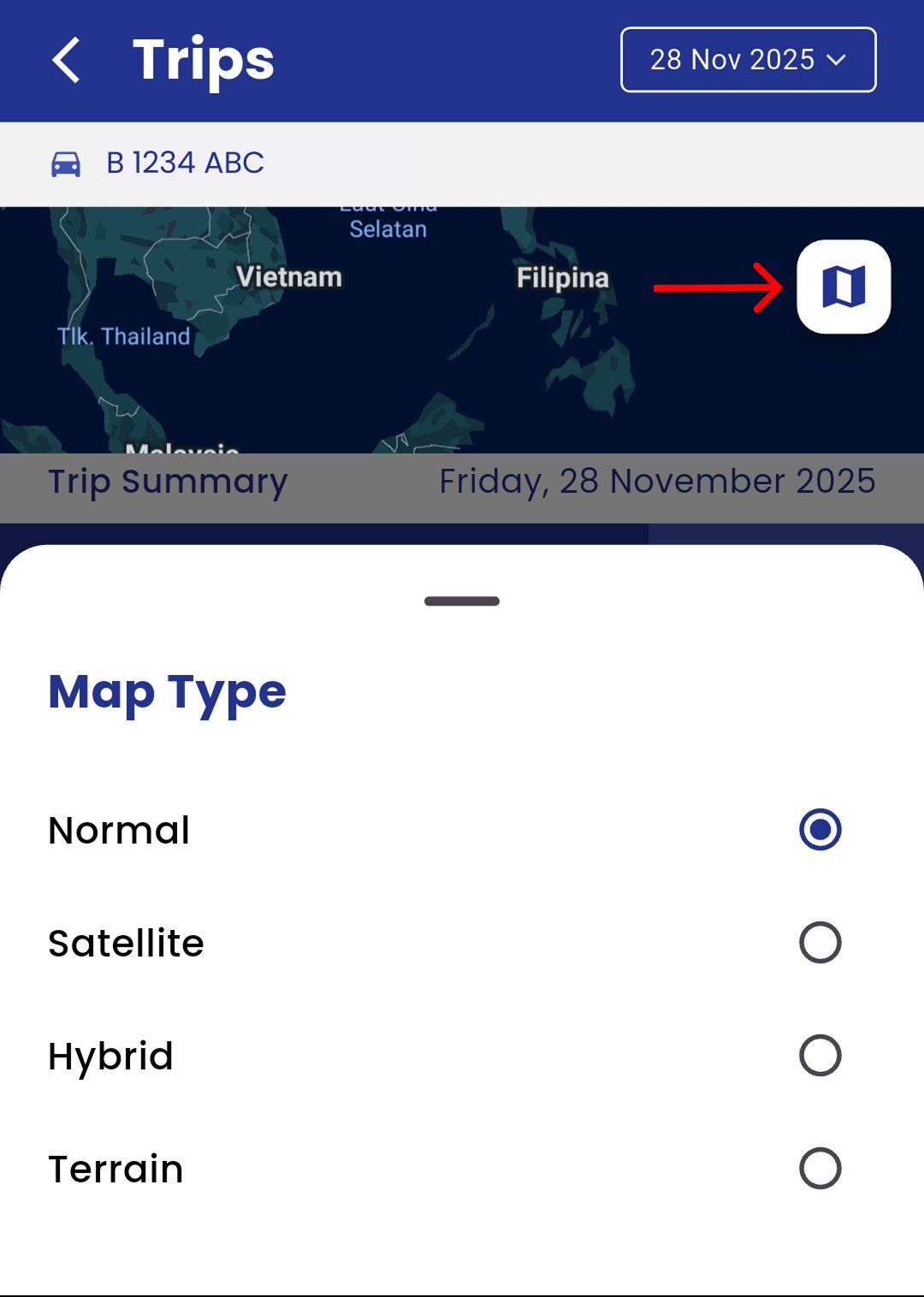This screenshot has width=924, height=1297.
Task: Tap the left-pointing chevron in the header
Action: point(65,58)
